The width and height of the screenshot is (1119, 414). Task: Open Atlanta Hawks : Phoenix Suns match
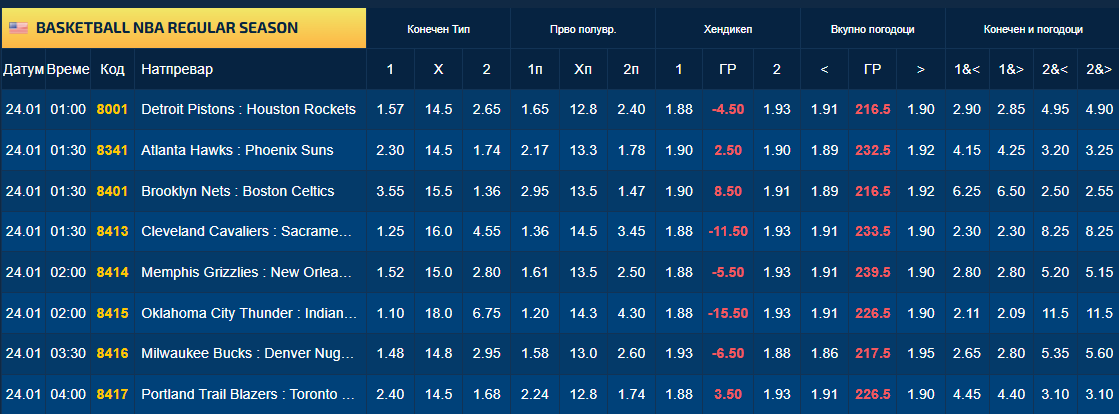(237, 150)
